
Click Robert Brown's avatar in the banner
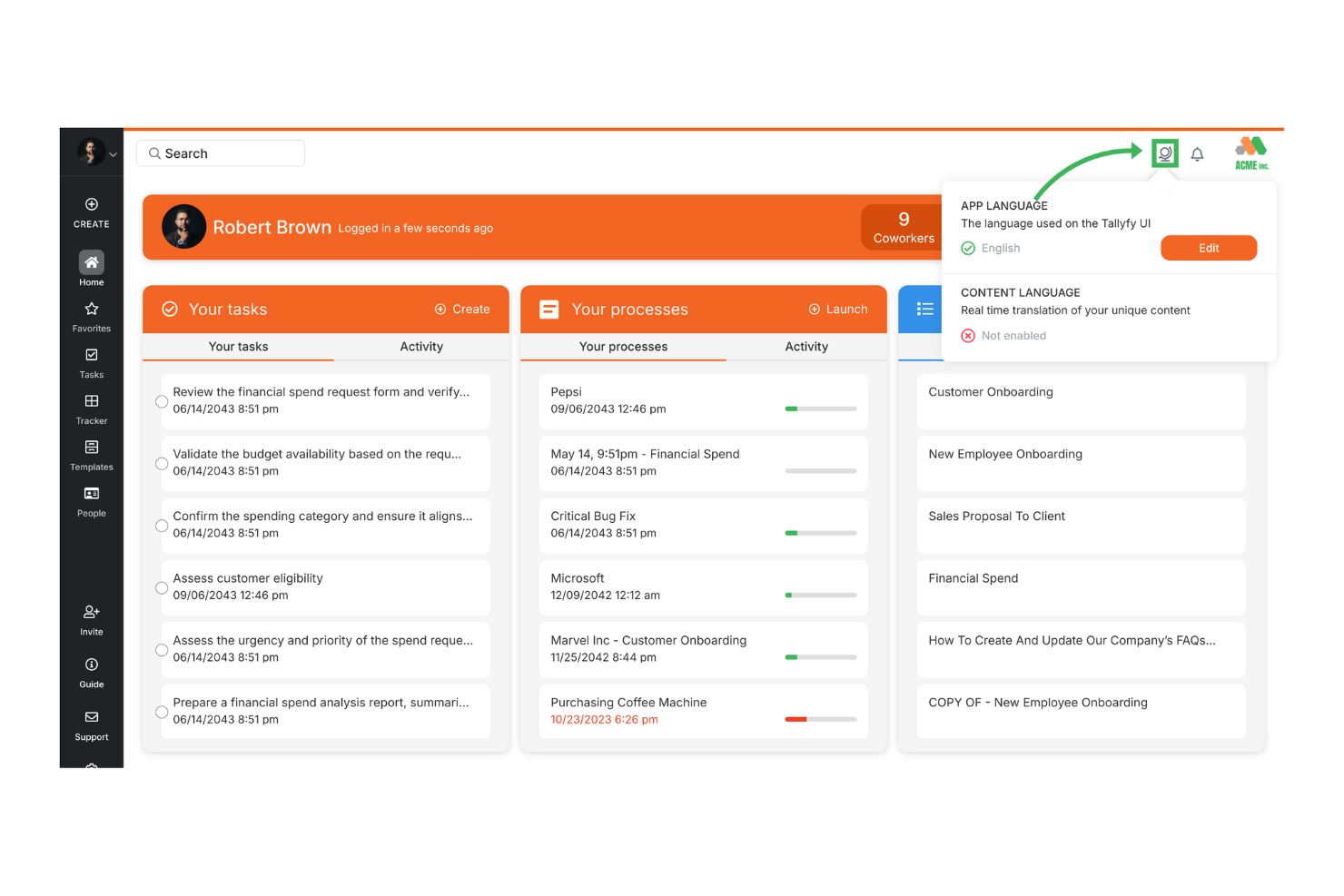[183, 227]
